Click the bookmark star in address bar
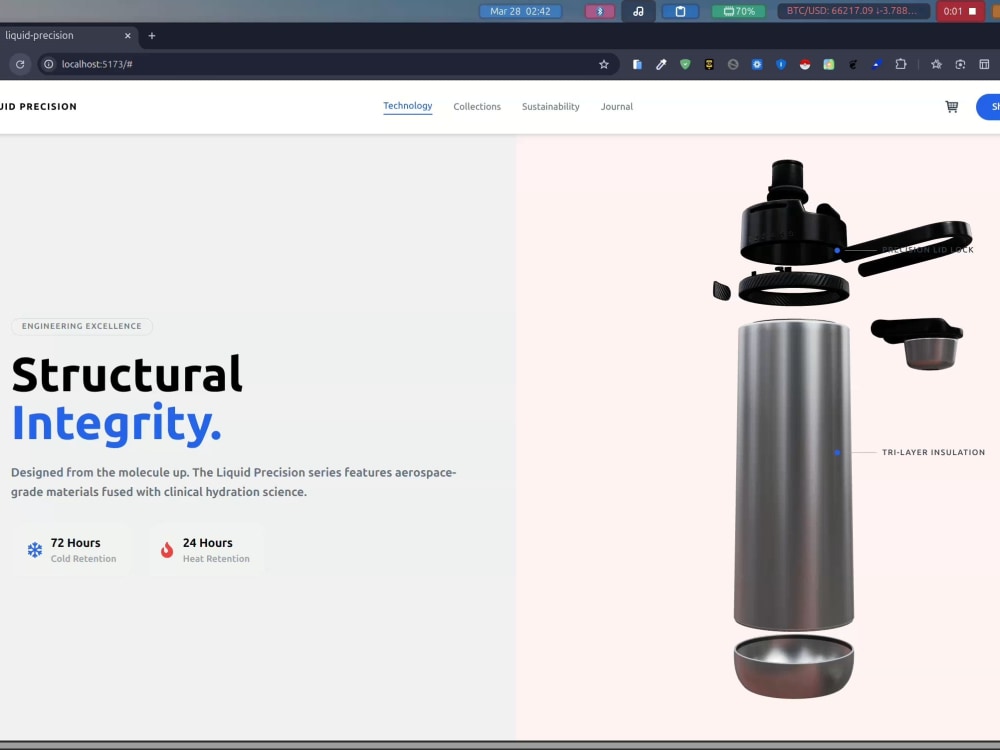The image size is (1000, 750). [x=603, y=64]
